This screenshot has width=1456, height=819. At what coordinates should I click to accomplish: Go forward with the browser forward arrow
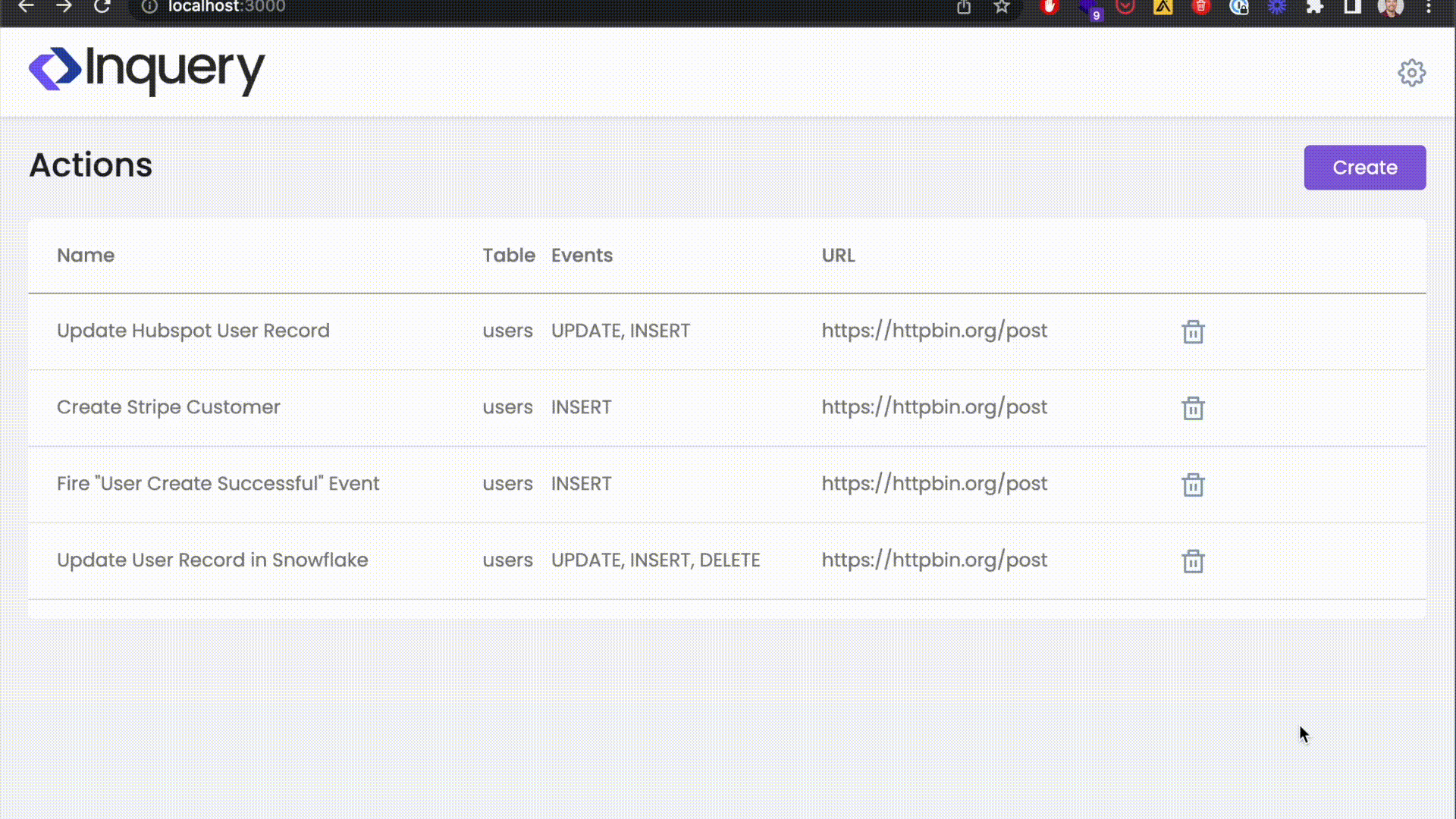point(64,7)
